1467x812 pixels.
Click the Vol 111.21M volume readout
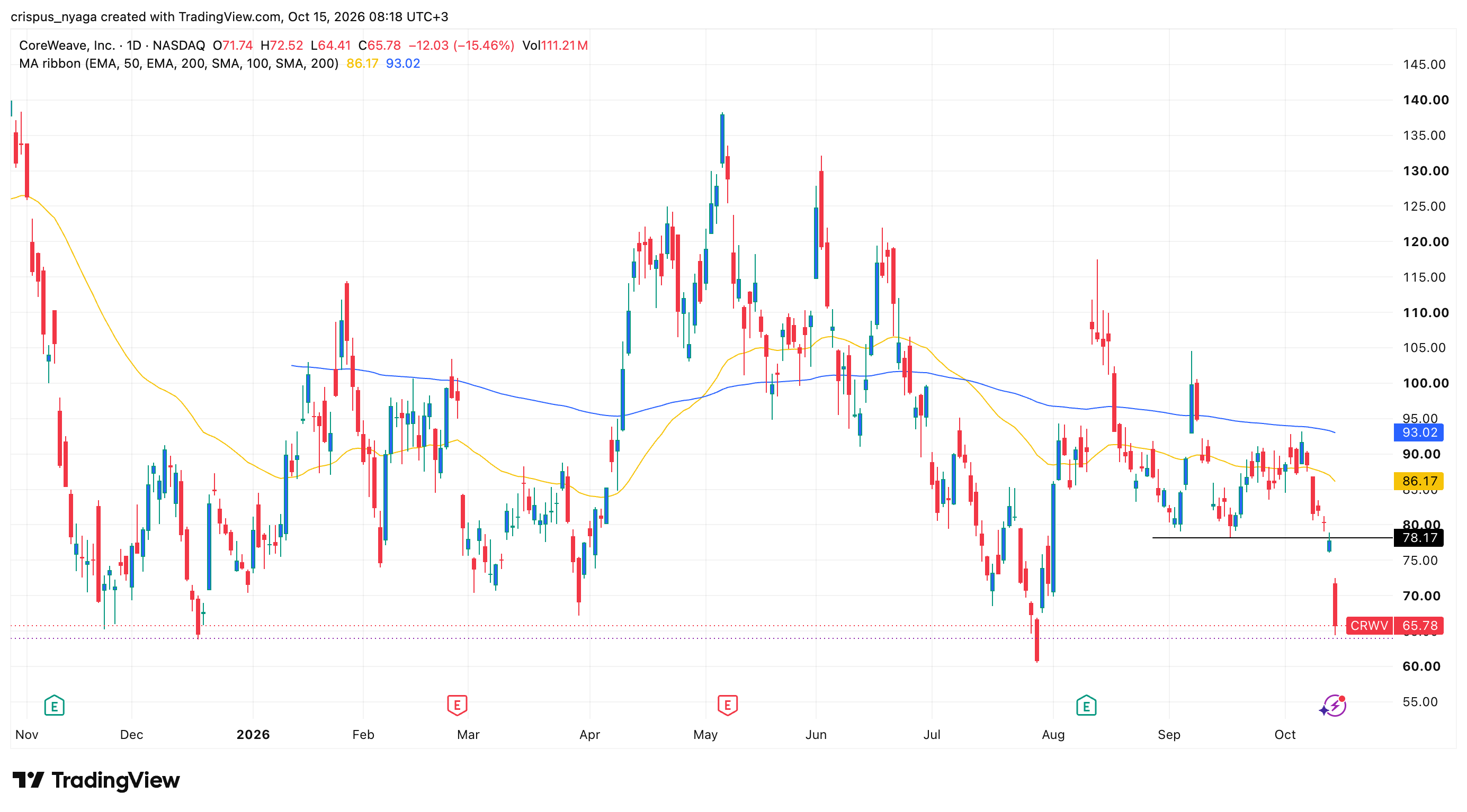[555, 45]
